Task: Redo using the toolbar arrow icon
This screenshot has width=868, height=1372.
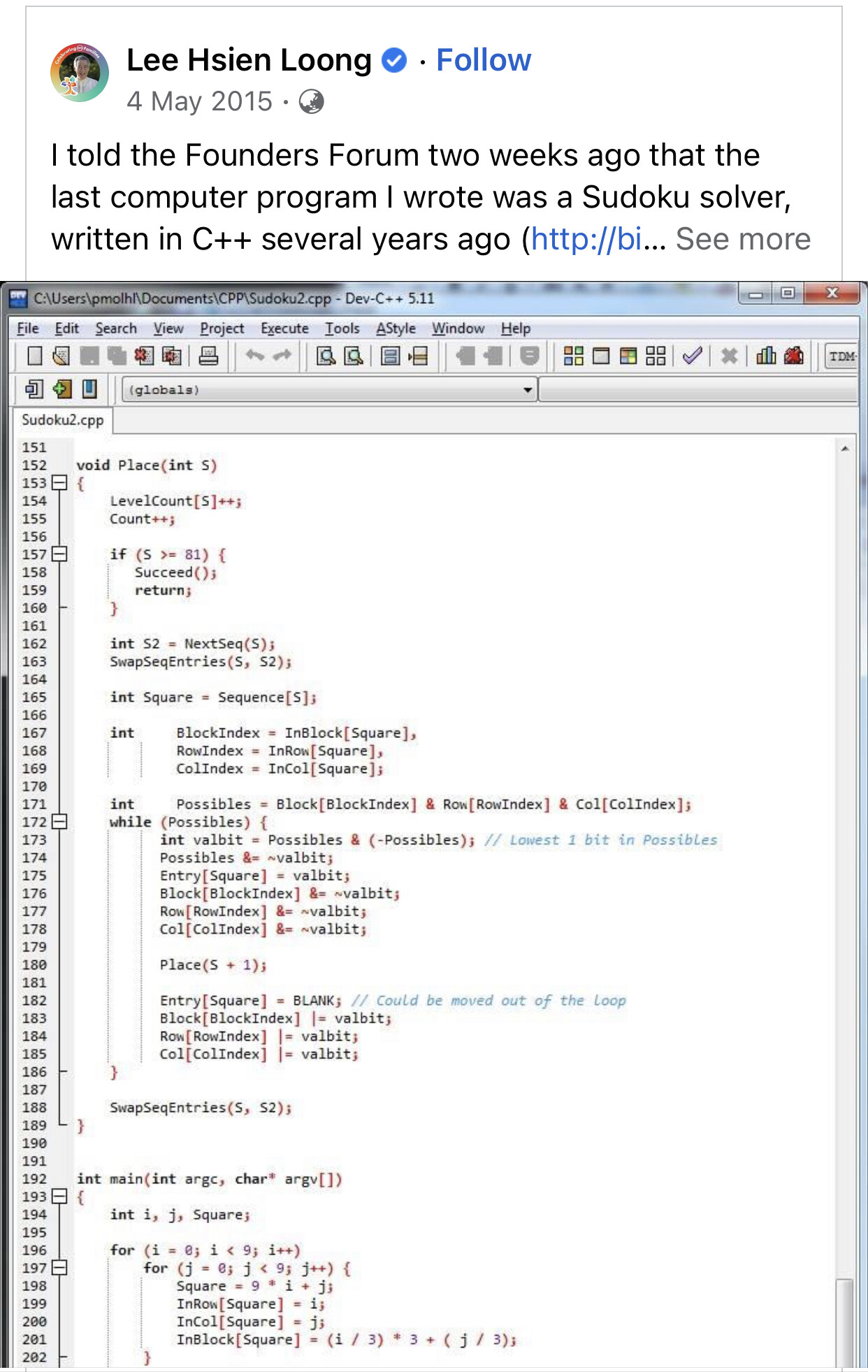Action: pyautogui.click(x=282, y=356)
